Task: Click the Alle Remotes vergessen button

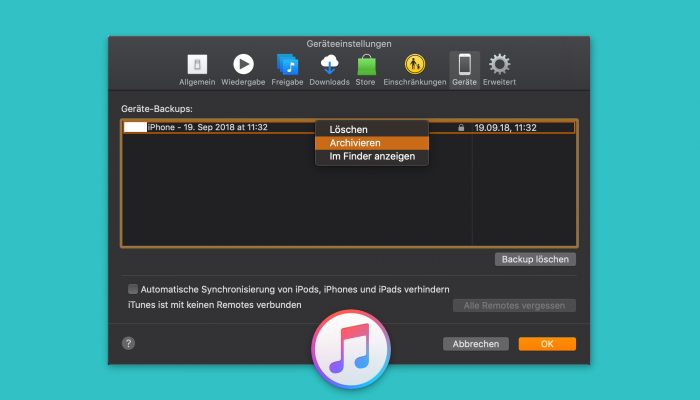Action: click(x=514, y=306)
